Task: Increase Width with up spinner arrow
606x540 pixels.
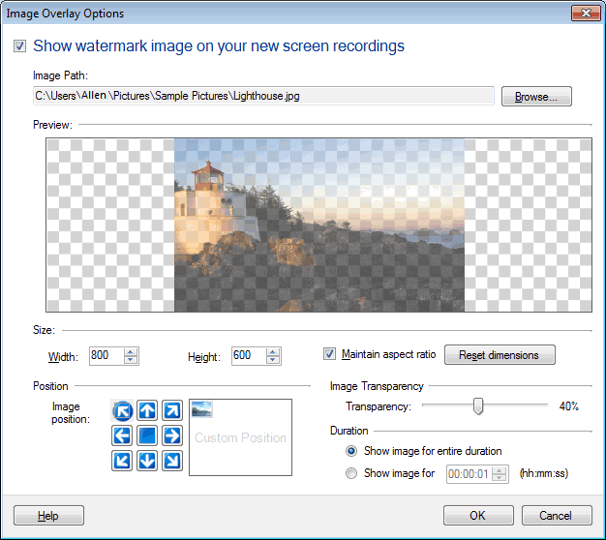Action: (131, 351)
